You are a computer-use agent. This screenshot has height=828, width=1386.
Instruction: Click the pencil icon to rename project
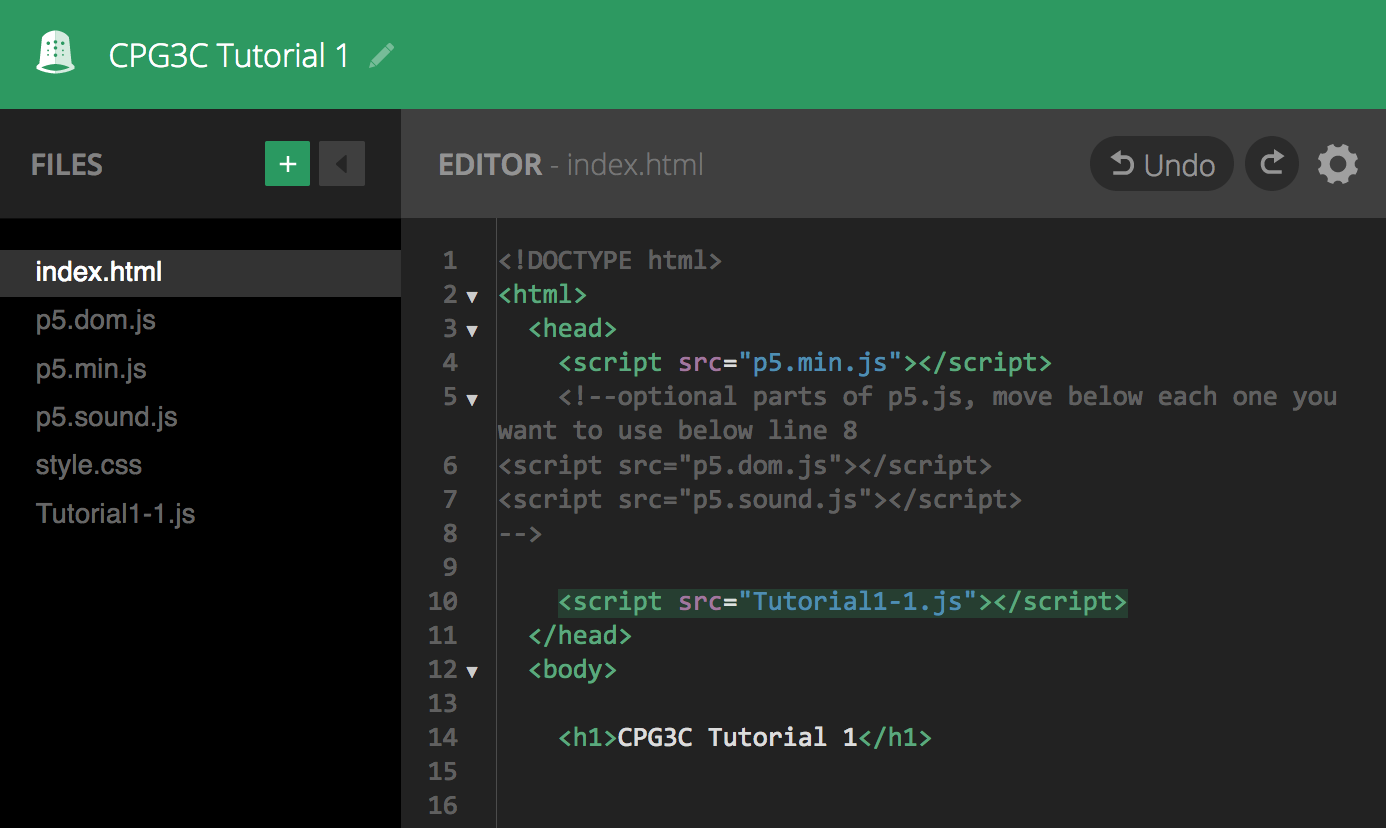click(381, 55)
